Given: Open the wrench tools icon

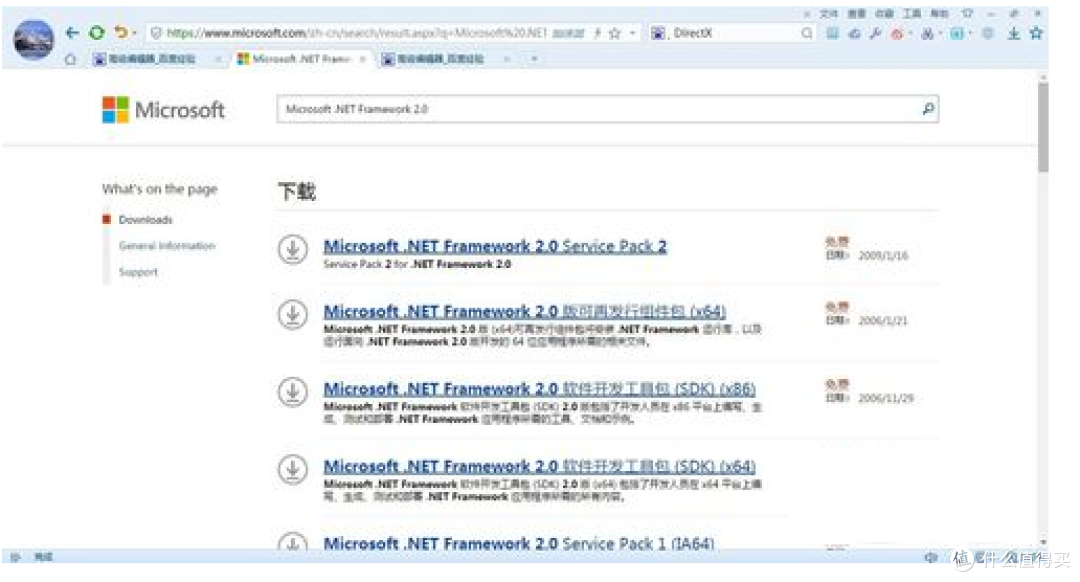Looking at the screenshot, I should pos(875,33).
